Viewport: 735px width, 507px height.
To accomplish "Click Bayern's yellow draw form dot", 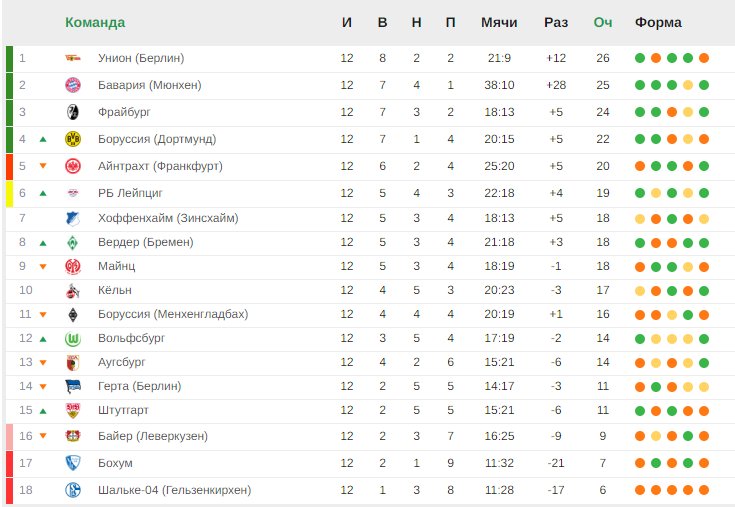I will point(688,85).
